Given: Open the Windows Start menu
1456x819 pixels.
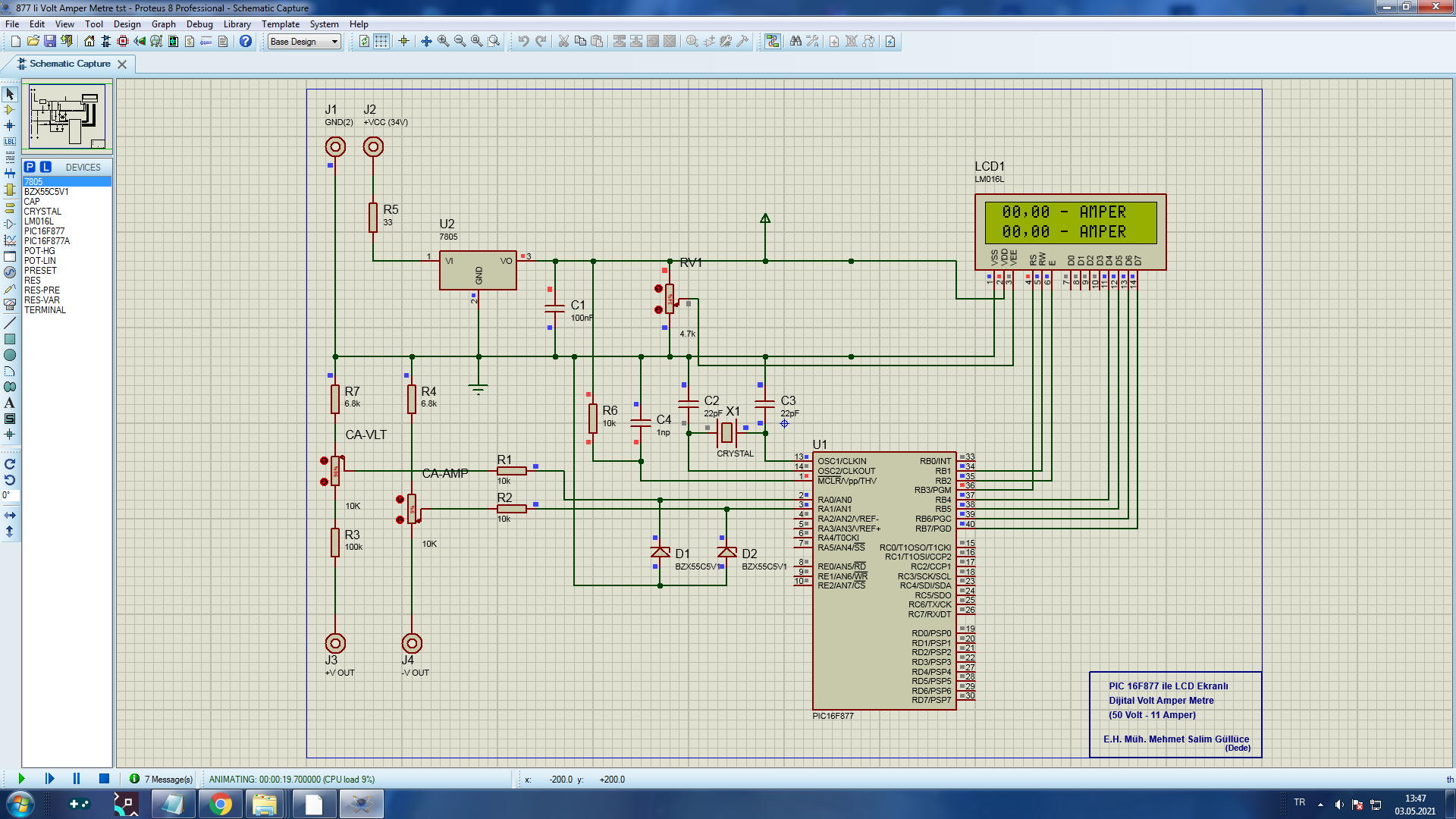Looking at the screenshot, I should tap(19, 804).
